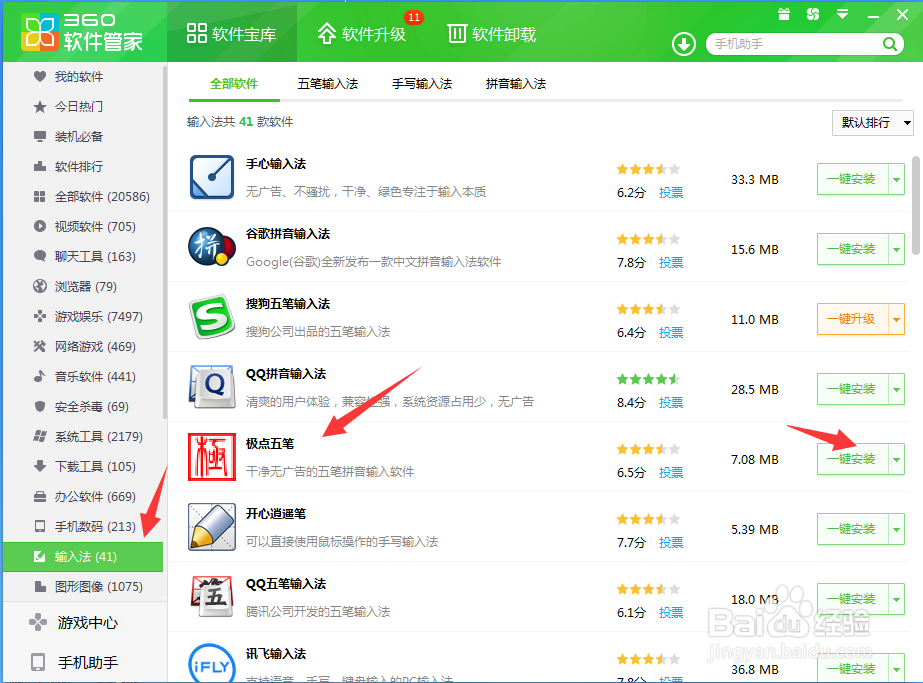
Task: Click the QQ拼音输入法 app icon
Action: click(x=212, y=387)
